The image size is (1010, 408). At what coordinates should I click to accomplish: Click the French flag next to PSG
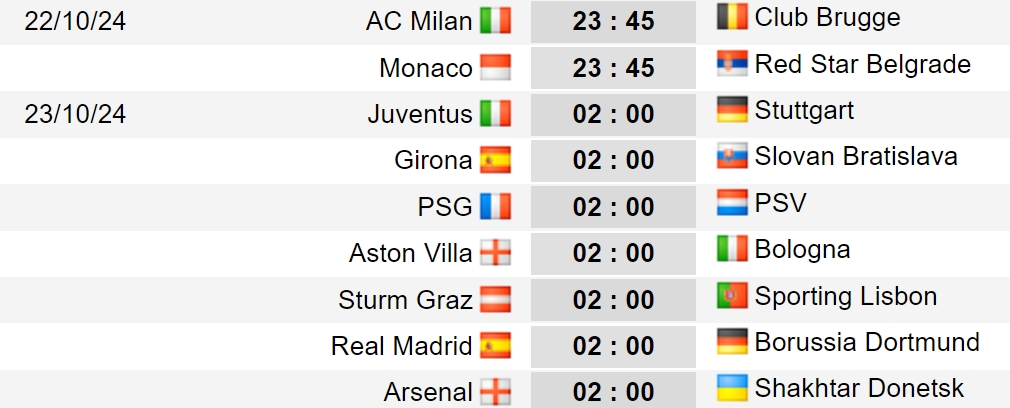click(495, 206)
